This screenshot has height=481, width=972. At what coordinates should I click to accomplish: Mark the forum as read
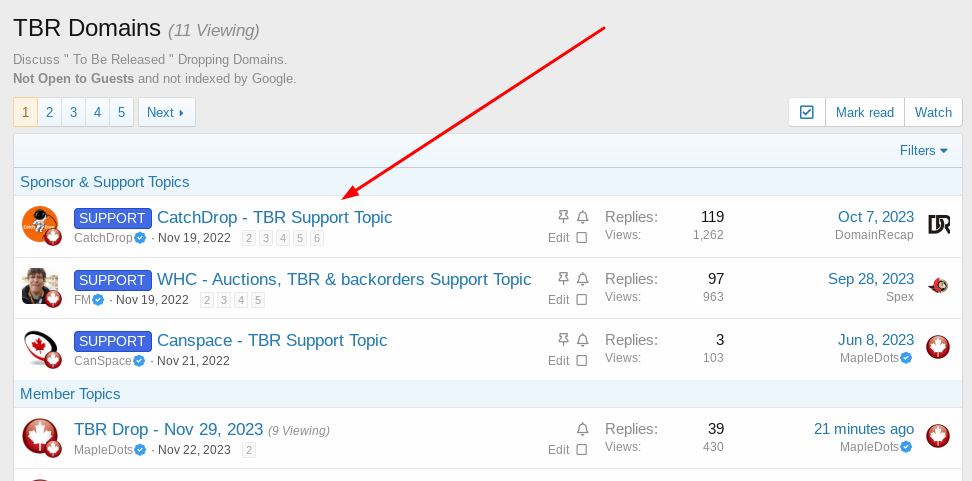[865, 112]
